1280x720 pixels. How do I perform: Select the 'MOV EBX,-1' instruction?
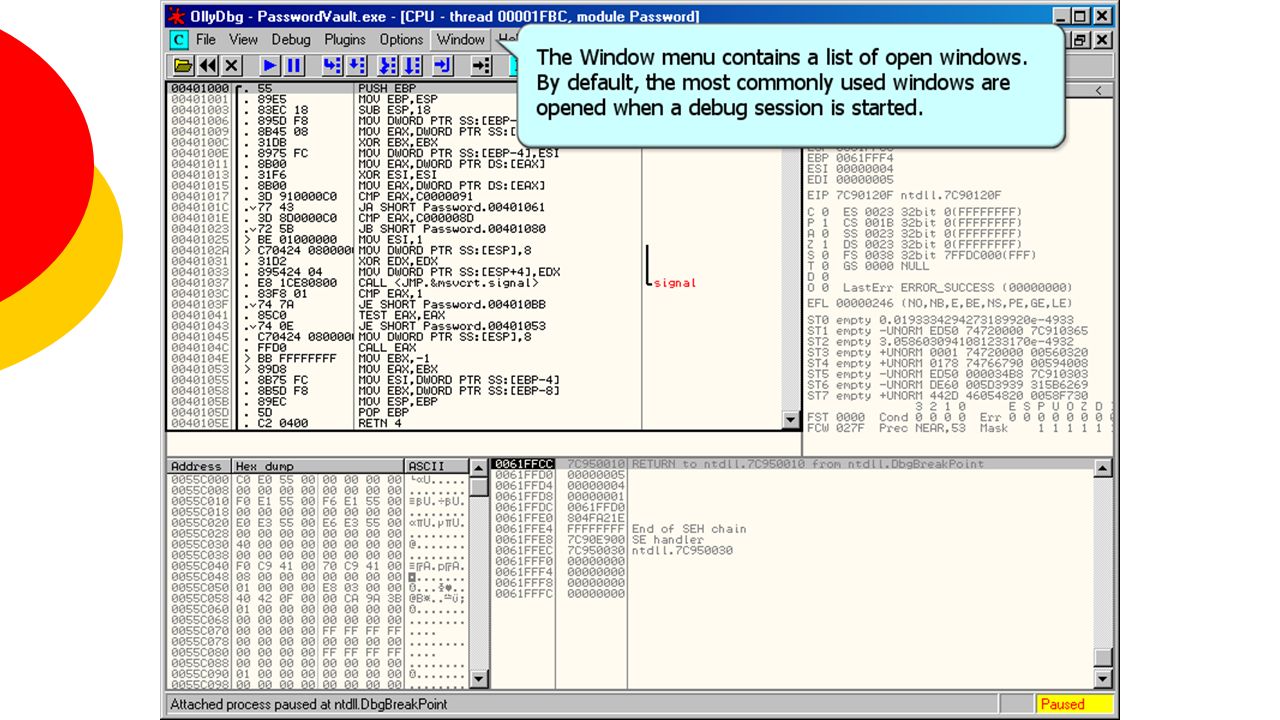[393, 358]
